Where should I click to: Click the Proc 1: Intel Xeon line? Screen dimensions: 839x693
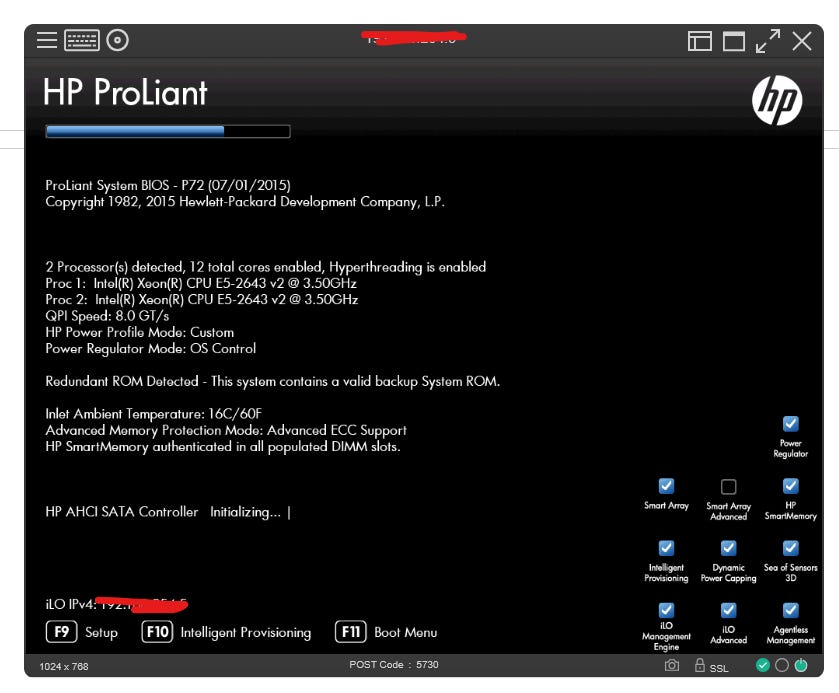click(201, 283)
